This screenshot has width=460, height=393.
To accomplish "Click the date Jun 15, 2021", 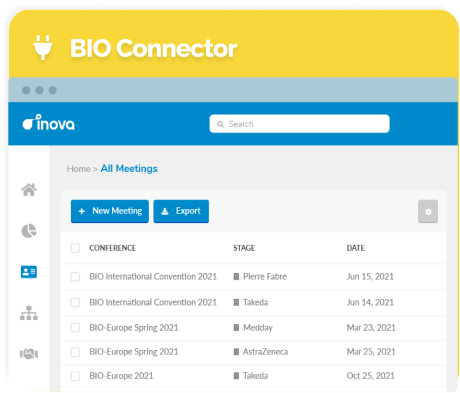I will coord(370,277).
